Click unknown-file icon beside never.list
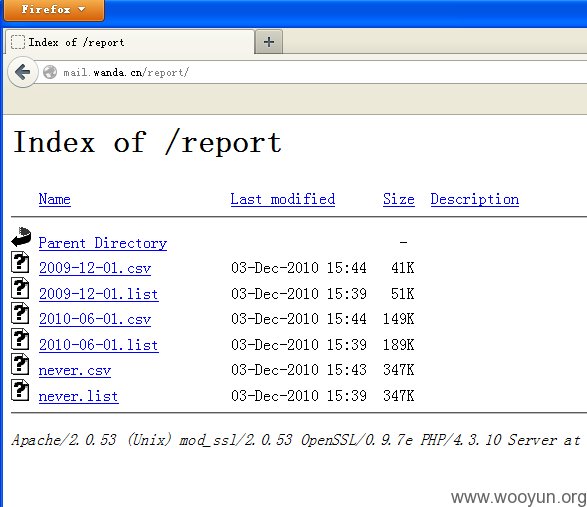 20,390
